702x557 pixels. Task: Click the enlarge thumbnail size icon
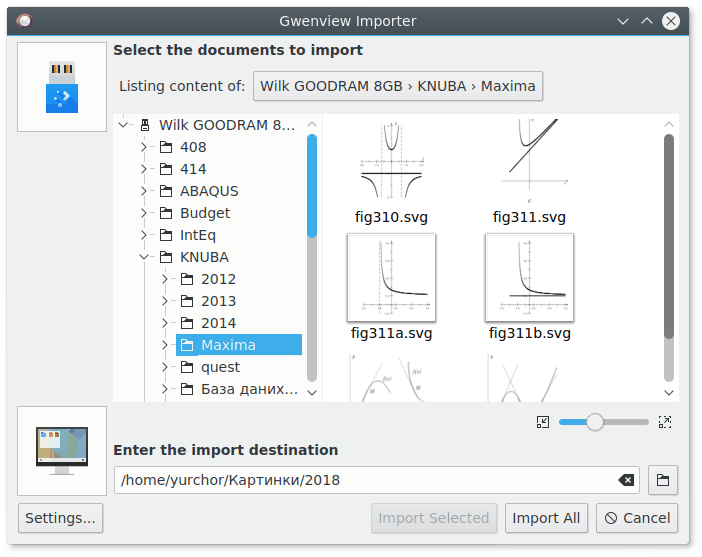(x=665, y=422)
